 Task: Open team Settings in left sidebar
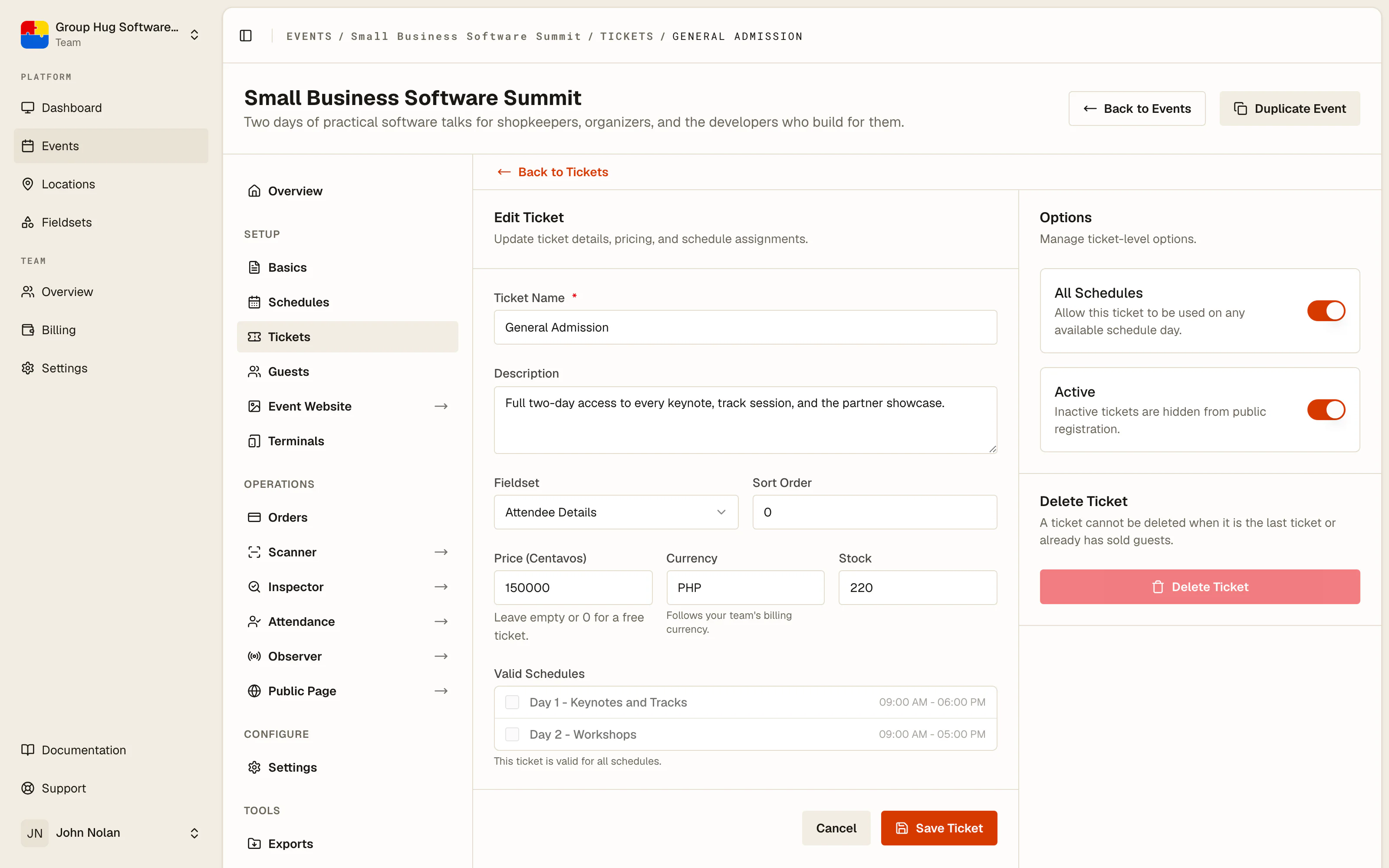click(111, 368)
